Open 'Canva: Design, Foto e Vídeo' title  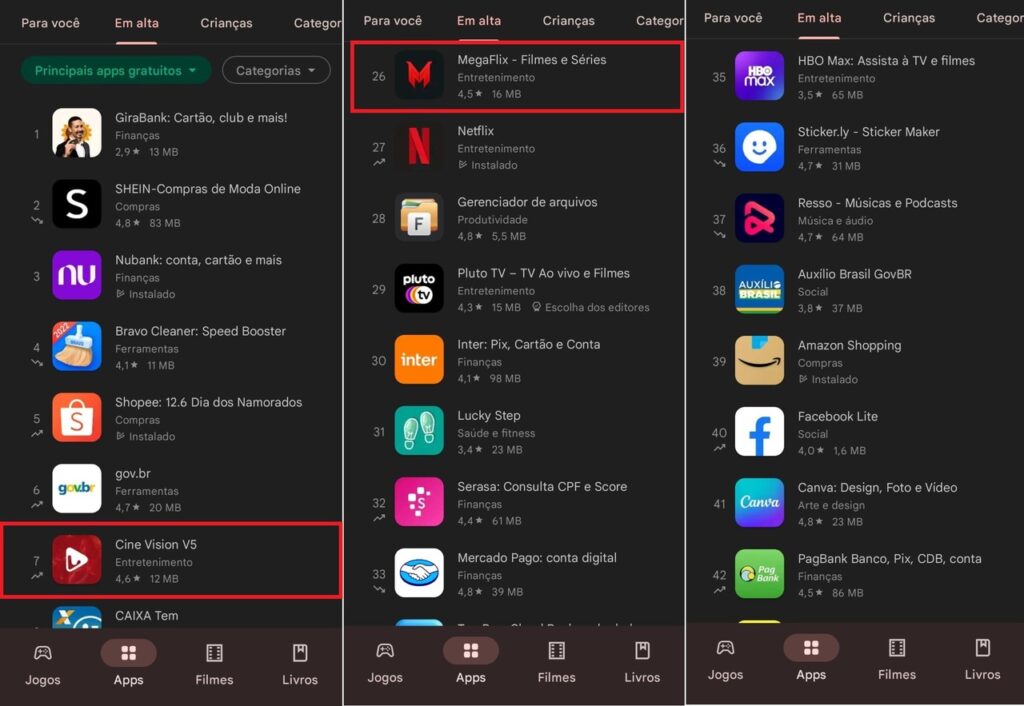877,488
